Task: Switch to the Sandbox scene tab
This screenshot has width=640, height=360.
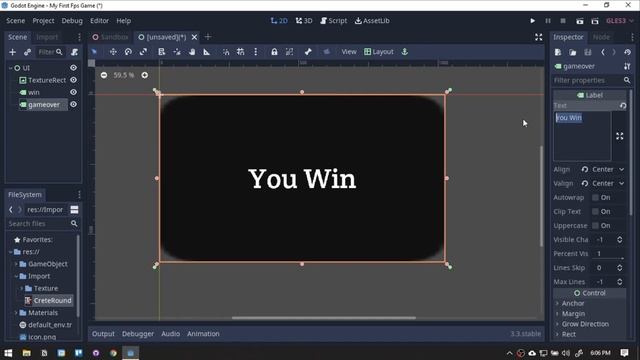Action: pos(110,37)
